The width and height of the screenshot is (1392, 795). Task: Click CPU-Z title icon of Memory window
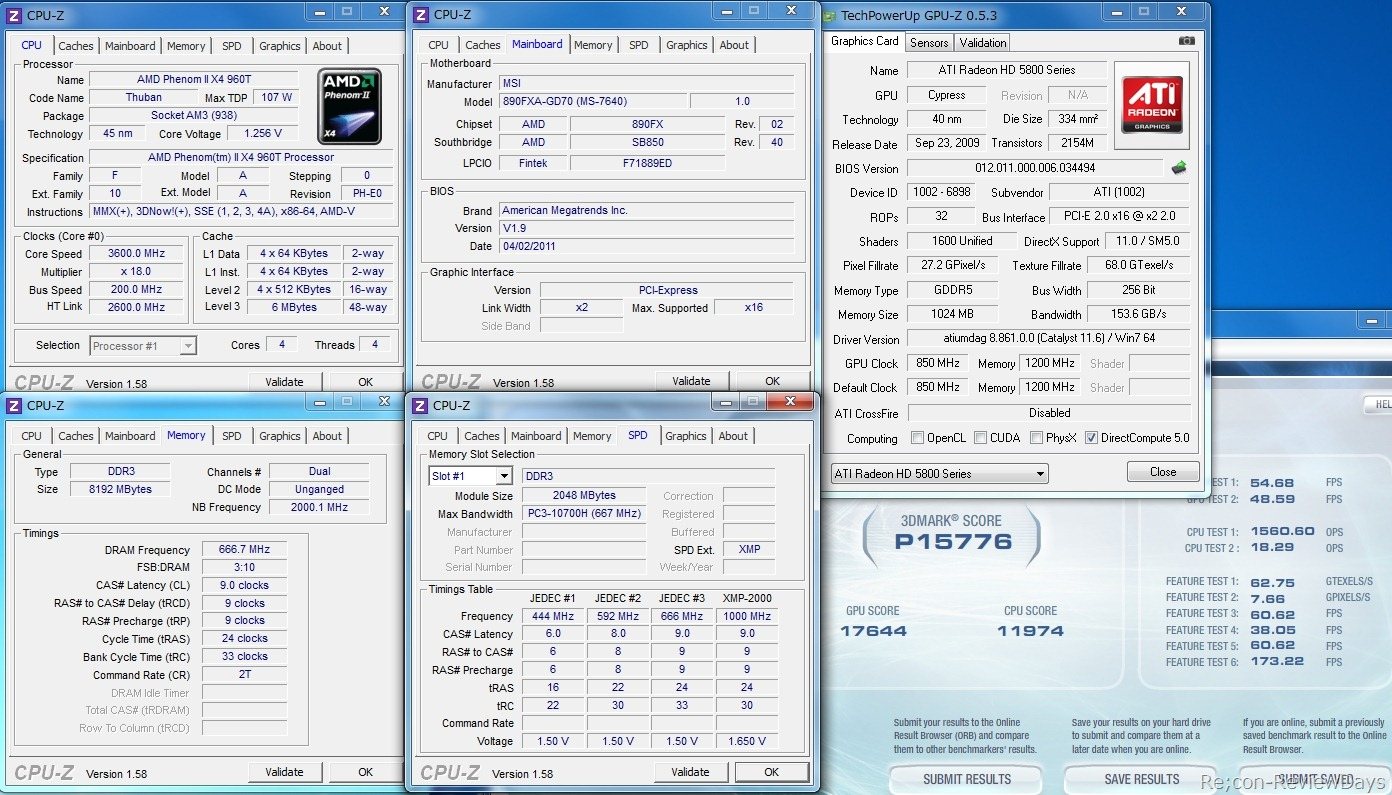click(14, 405)
